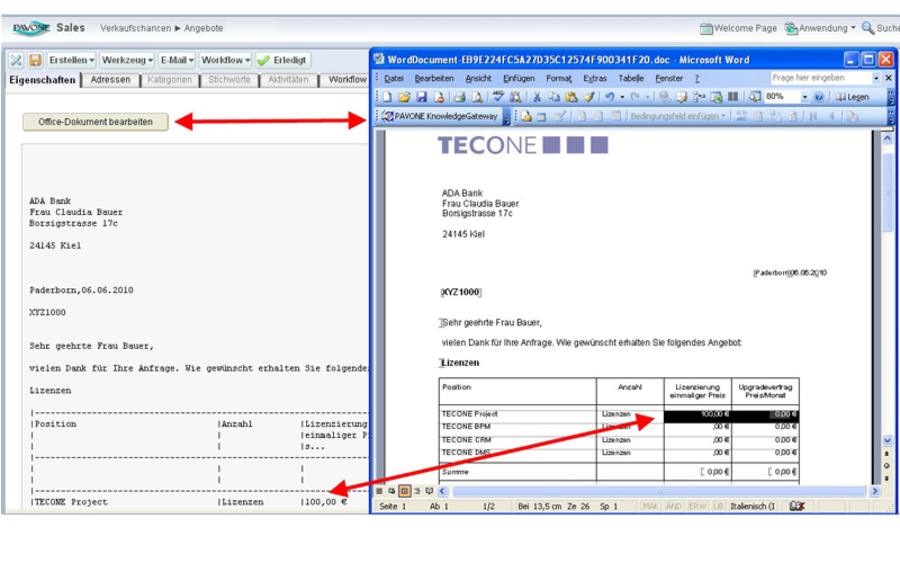This screenshot has width=900, height=563.
Task: Click the Insert Table icon in Word toolbar
Action: pos(716,97)
